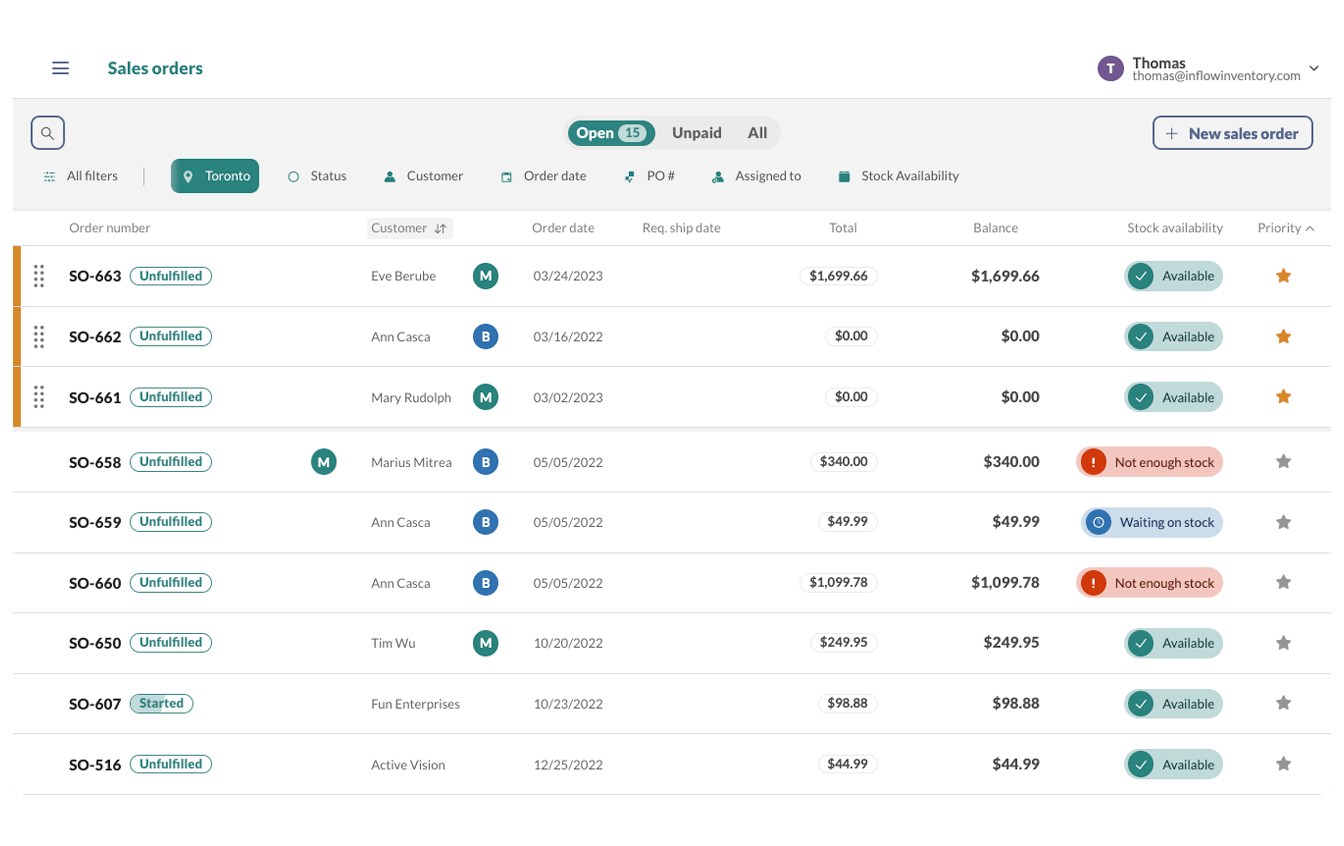
Task: Click the B assignee avatar on SO-660
Action: click(485, 583)
